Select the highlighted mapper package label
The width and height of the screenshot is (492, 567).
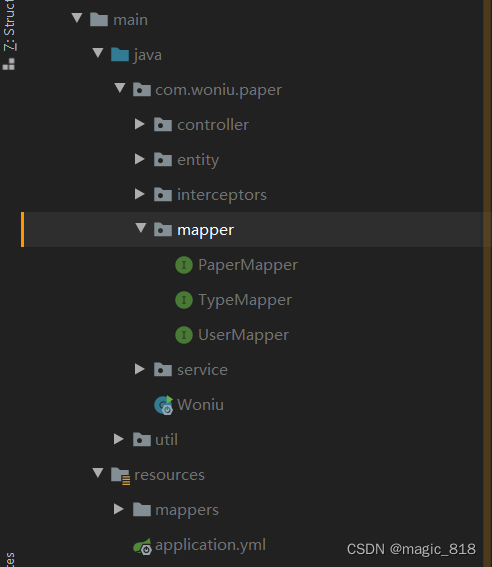click(205, 231)
